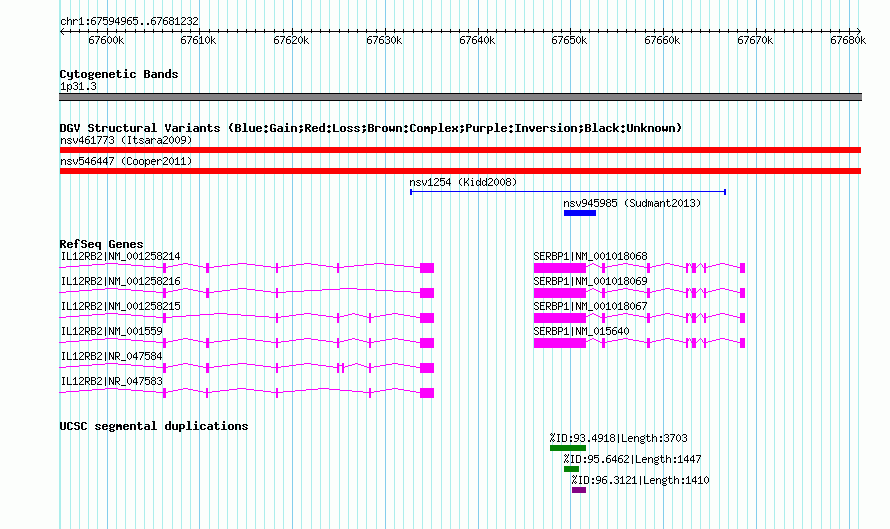Click the red nsv461773 loss bar
The width and height of the screenshot is (890, 529).
coord(460,150)
